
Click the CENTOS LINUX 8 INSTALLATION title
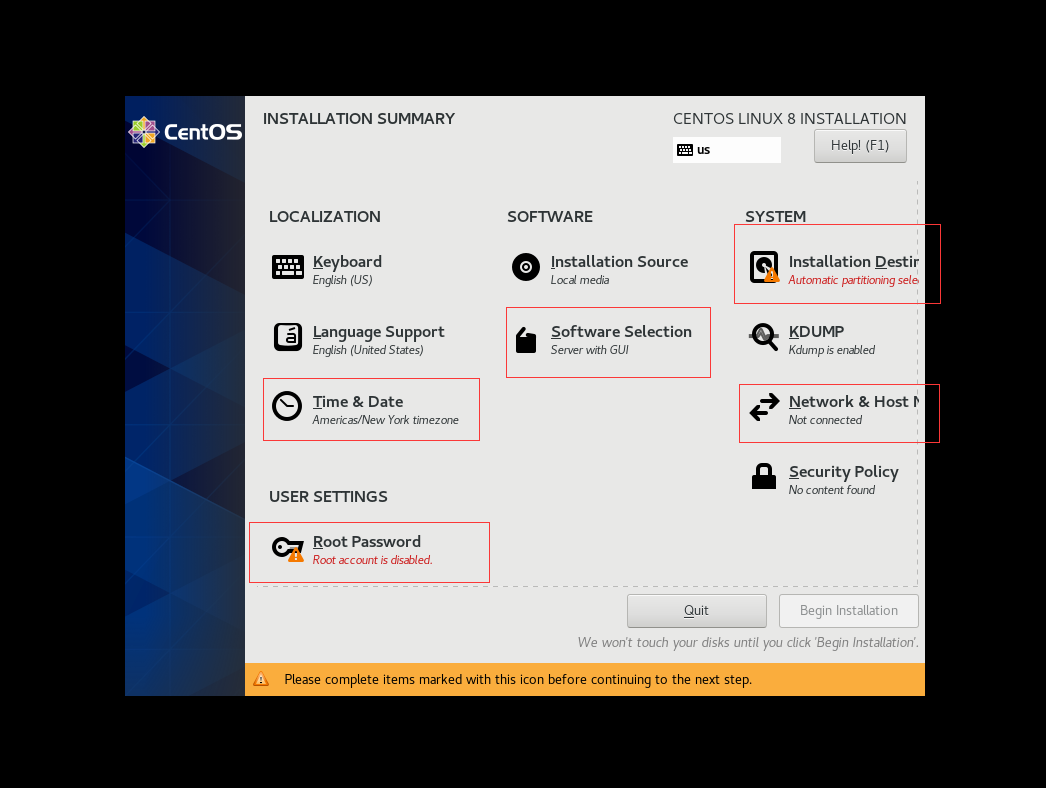click(789, 119)
